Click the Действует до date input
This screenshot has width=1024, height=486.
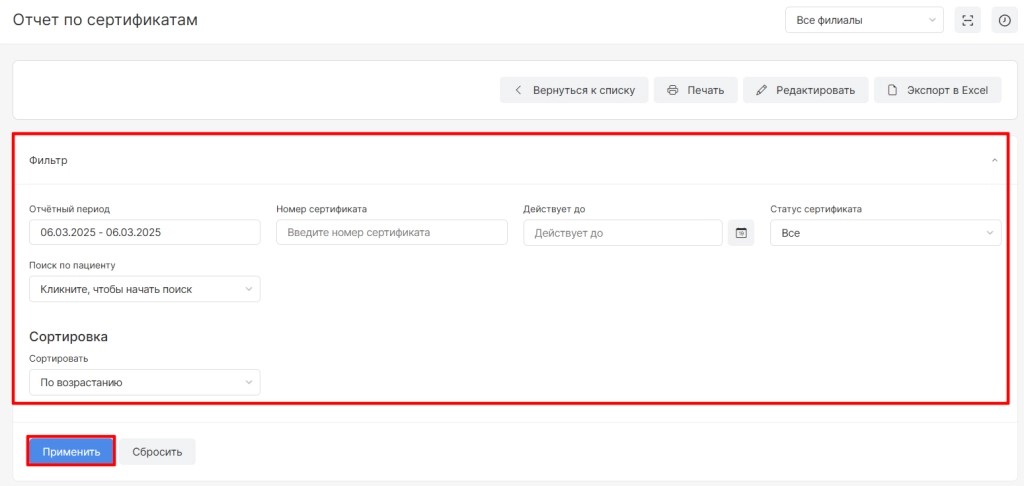[x=622, y=233]
